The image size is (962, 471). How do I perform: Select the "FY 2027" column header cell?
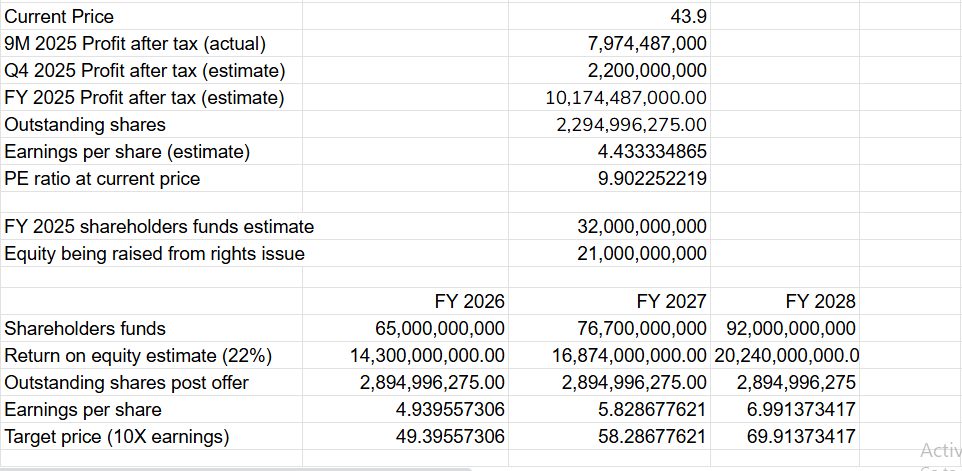point(671,301)
